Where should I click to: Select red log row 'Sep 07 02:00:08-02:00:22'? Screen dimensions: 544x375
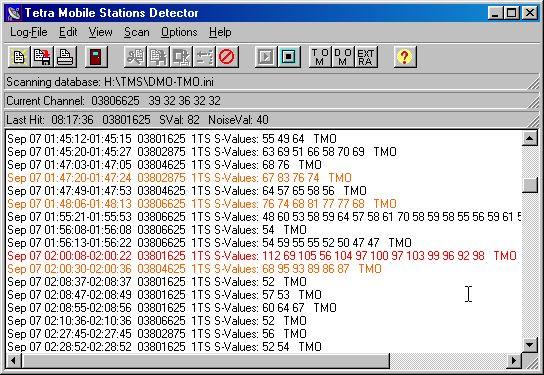(262, 256)
